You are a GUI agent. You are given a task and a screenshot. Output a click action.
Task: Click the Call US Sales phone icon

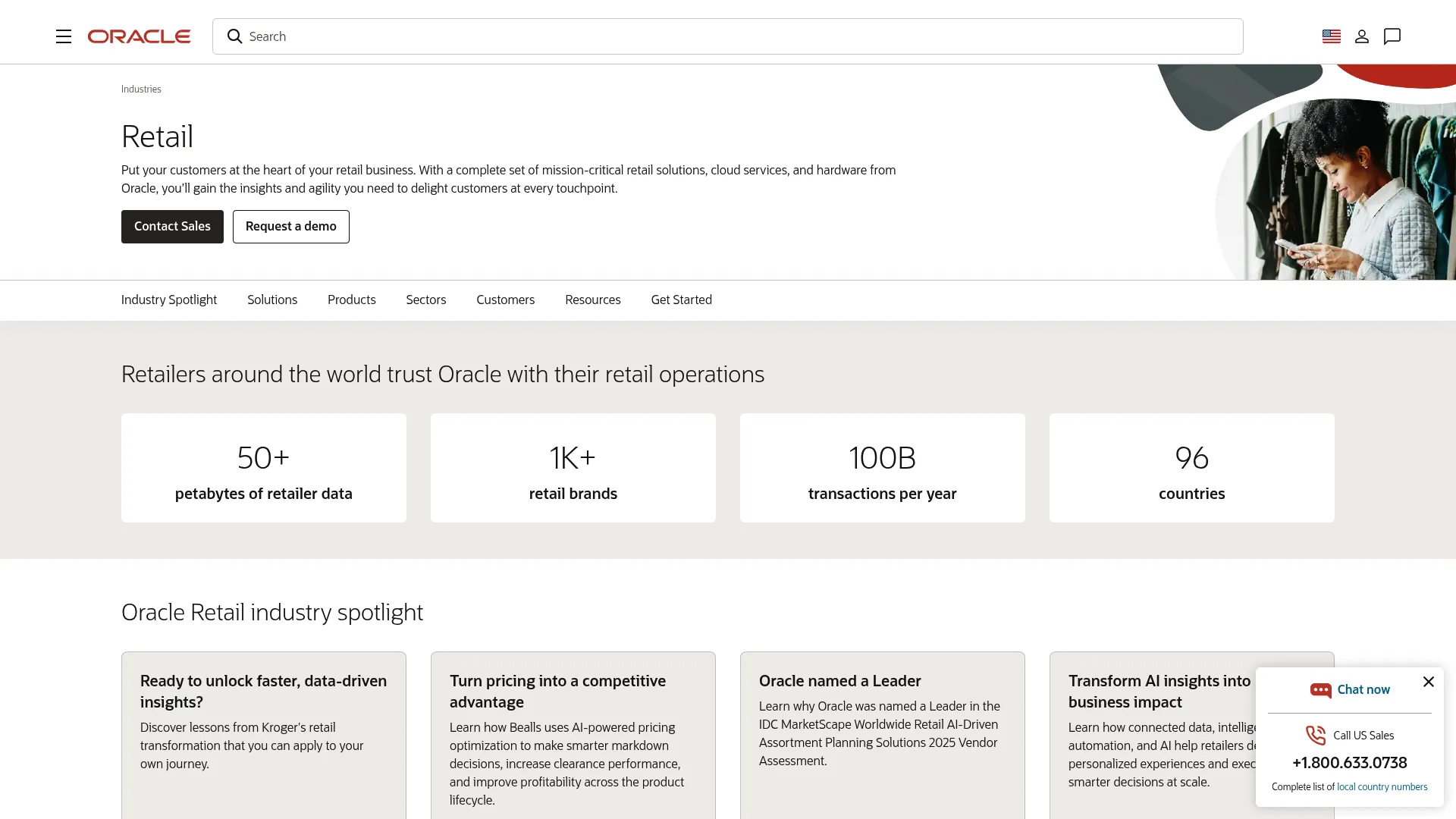pos(1316,735)
